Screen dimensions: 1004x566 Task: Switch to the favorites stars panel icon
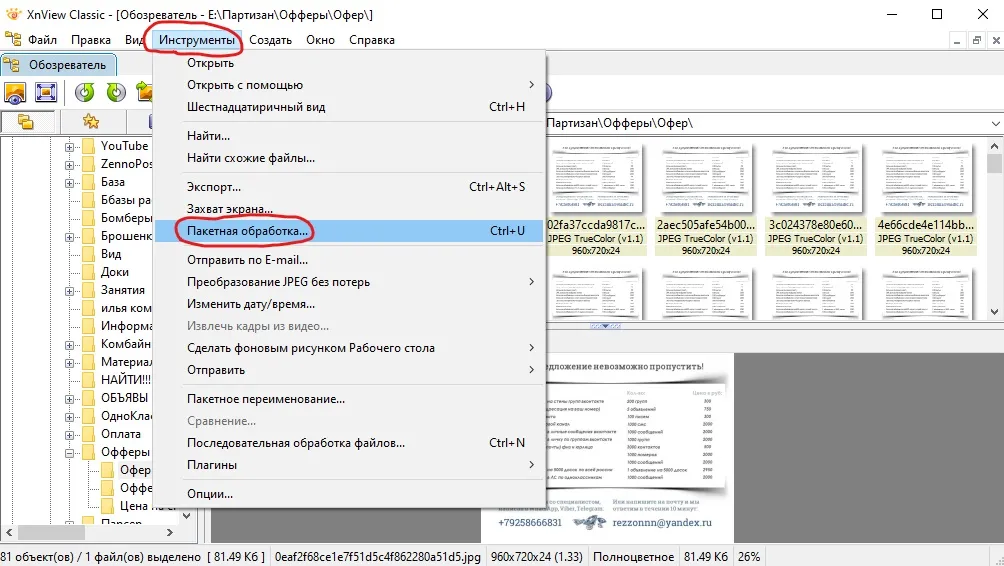[91, 121]
